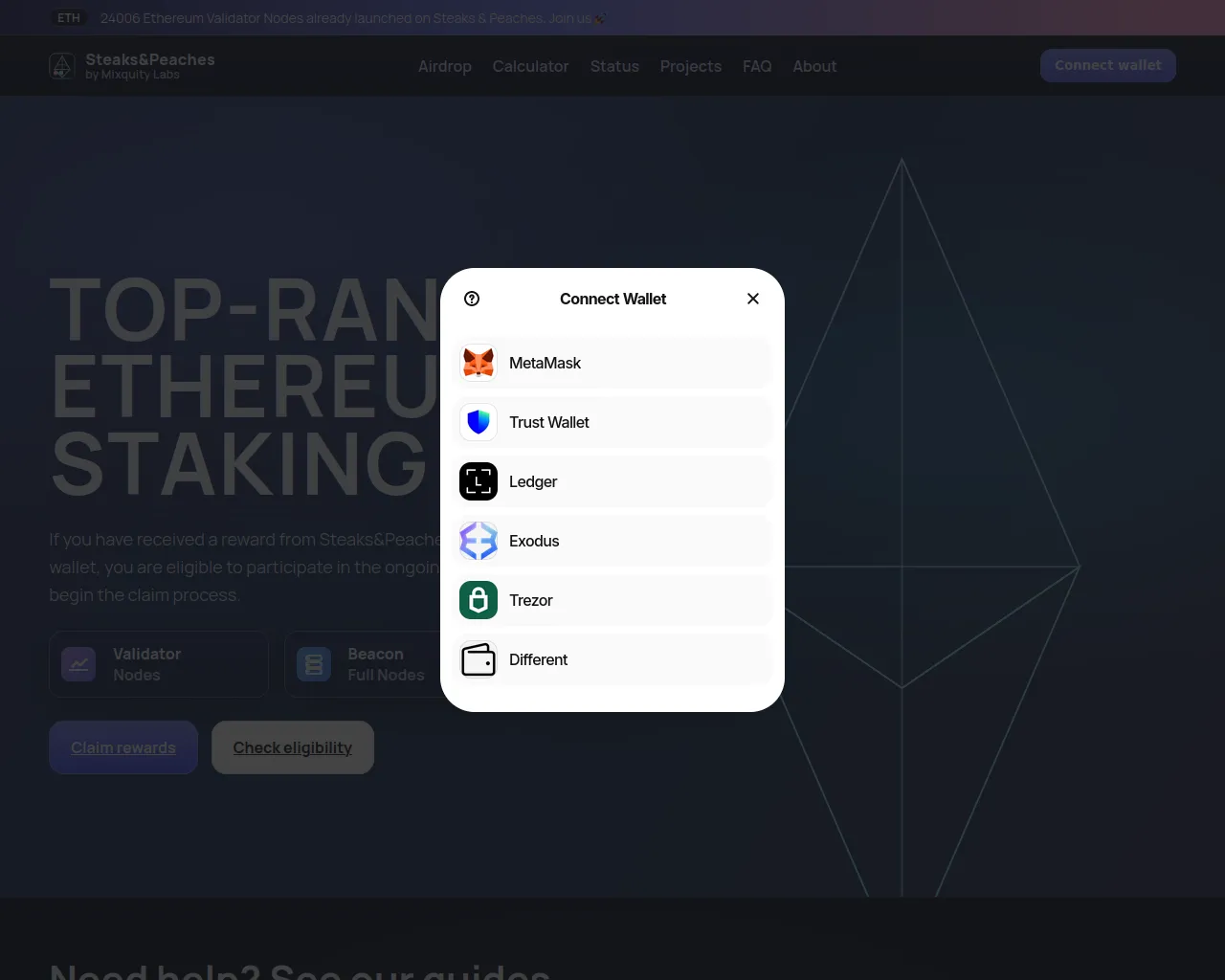Click the Ledger logo icon
The image size is (1225, 980).
coord(479,482)
